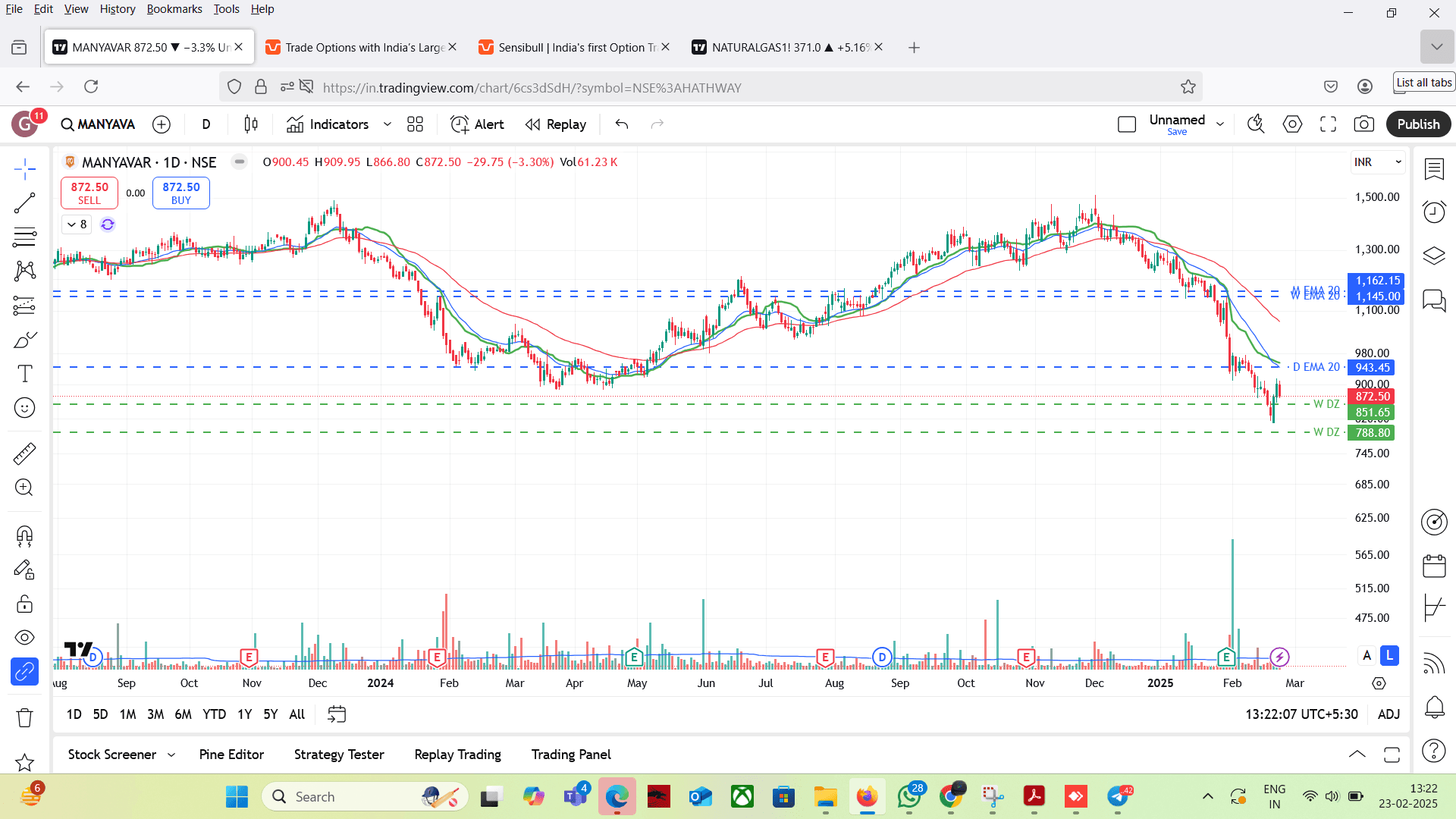Click the 872.50 BUY button
The width and height of the screenshot is (1456, 819).
(181, 193)
